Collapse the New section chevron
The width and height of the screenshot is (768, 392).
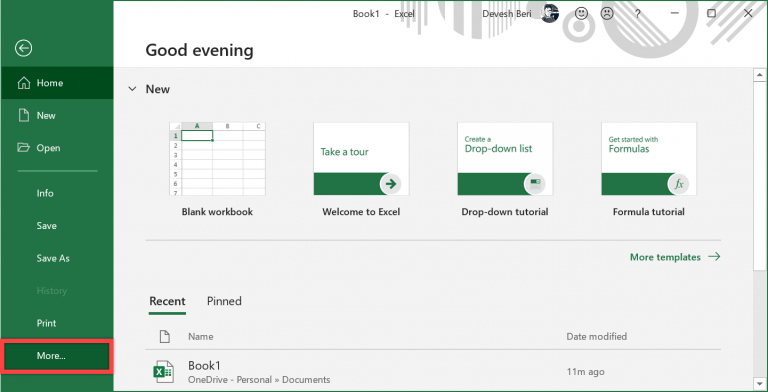pyautogui.click(x=132, y=89)
